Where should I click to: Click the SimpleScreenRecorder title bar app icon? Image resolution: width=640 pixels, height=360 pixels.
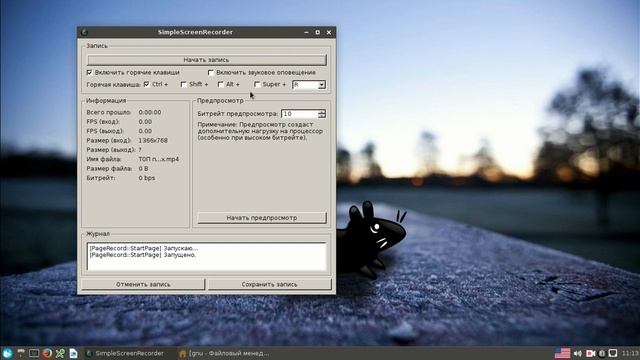point(84,32)
